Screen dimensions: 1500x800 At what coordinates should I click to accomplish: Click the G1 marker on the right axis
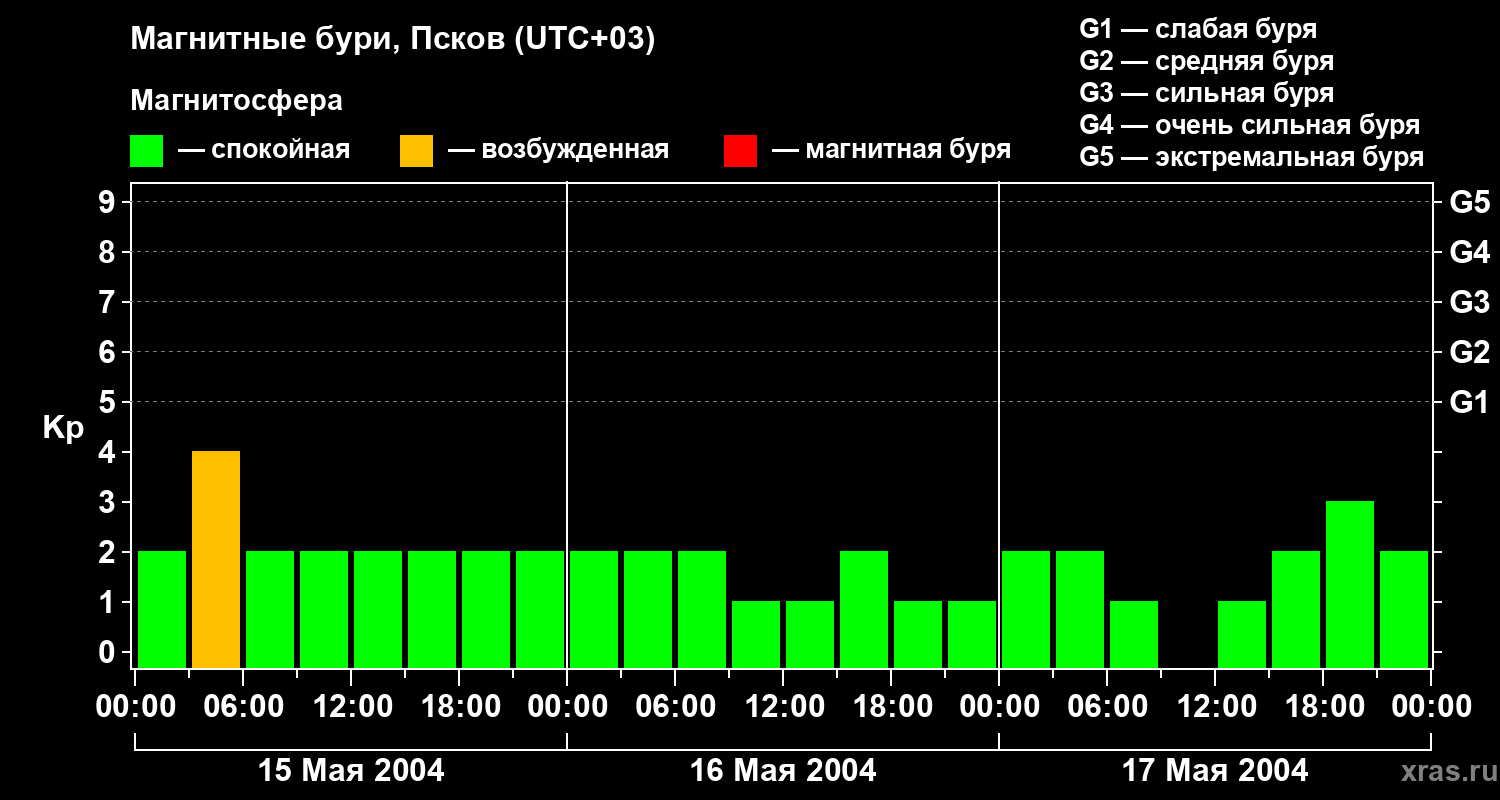1469,403
